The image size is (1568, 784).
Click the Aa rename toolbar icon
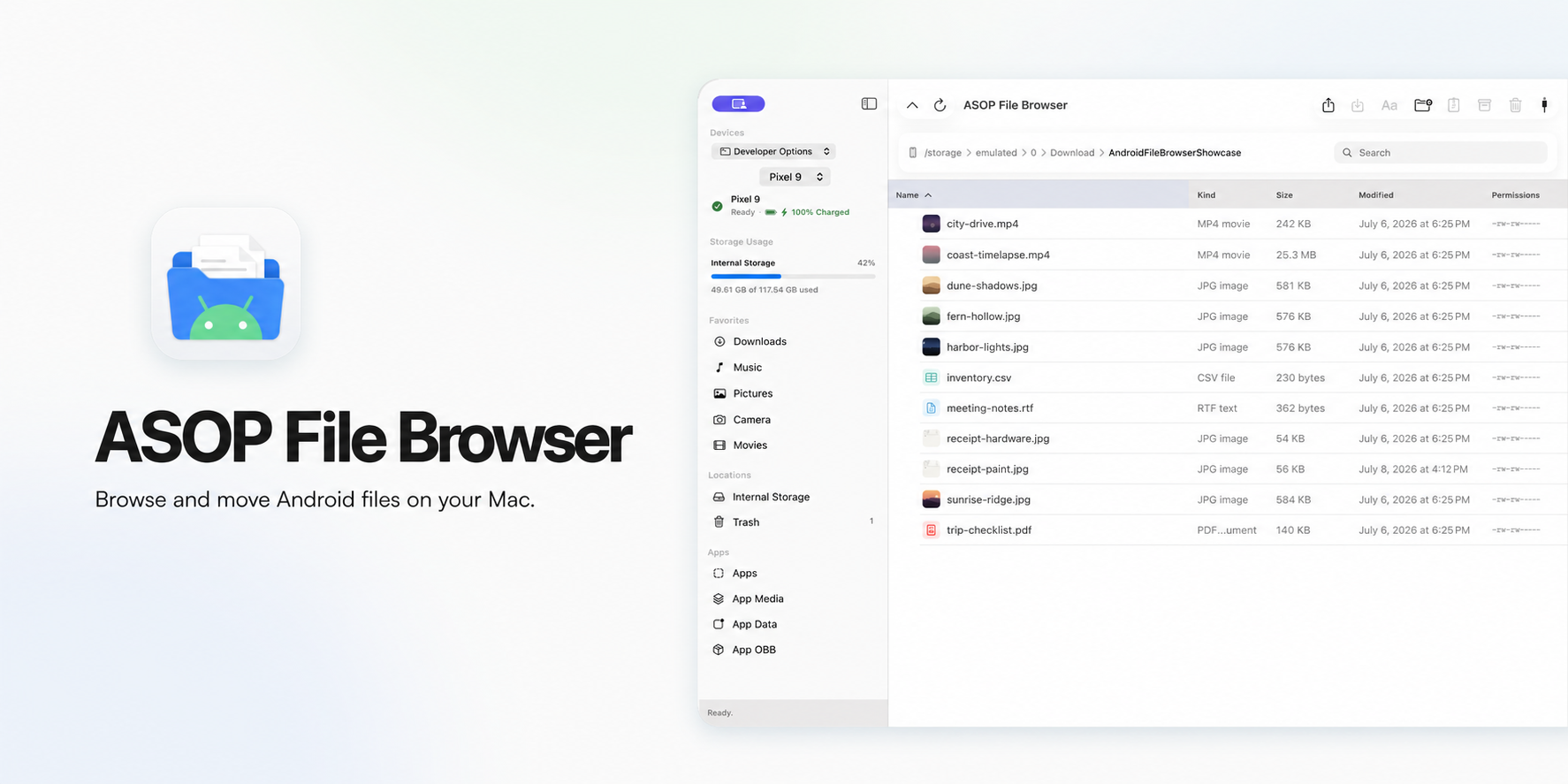tap(1389, 105)
